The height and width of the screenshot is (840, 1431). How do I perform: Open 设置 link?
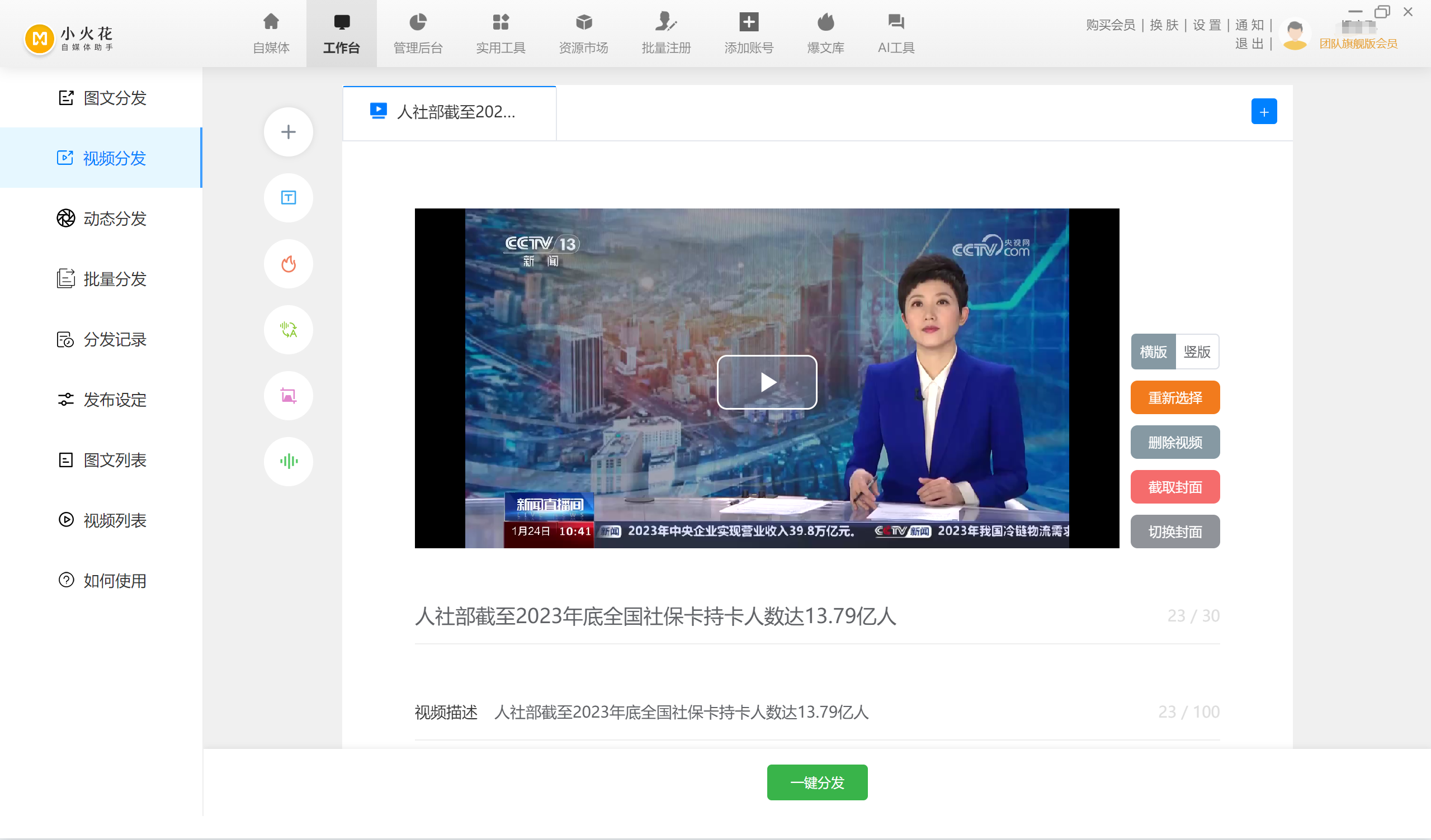click(x=1206, y=25)
